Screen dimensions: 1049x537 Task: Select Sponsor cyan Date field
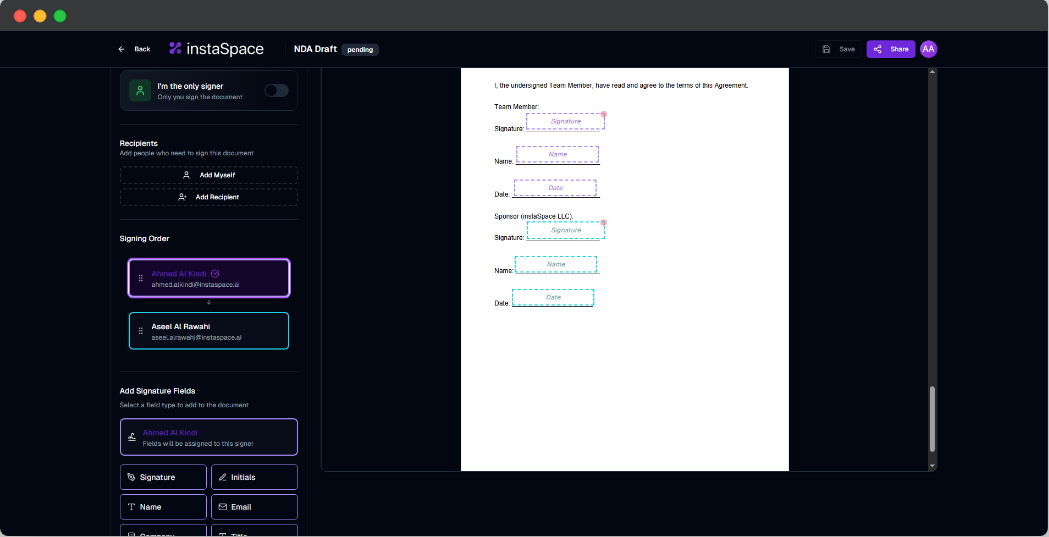(x=553, y=297)
